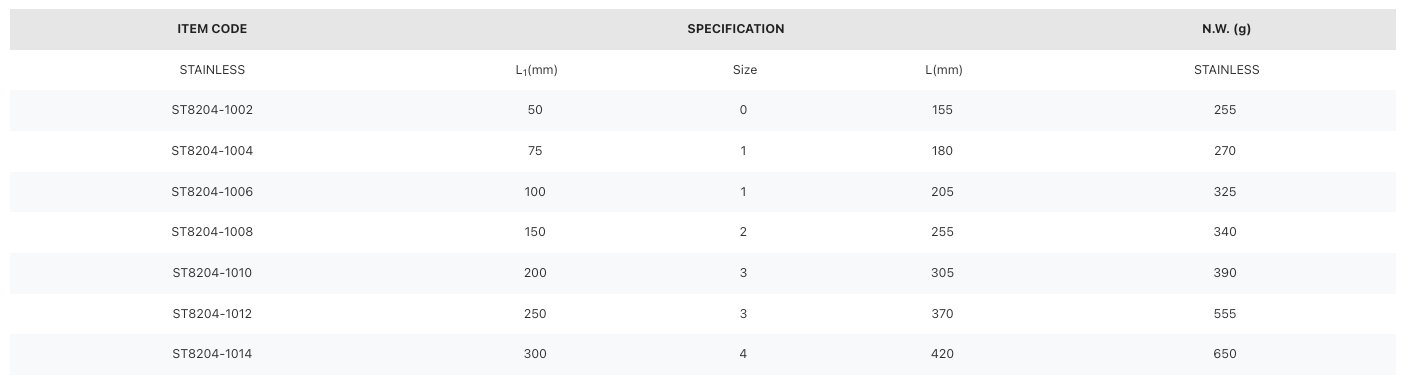1408x388 pixels.
Task: Click the N.W. (g) column header
Action: pyautogui.click(x=1226, y=29)
